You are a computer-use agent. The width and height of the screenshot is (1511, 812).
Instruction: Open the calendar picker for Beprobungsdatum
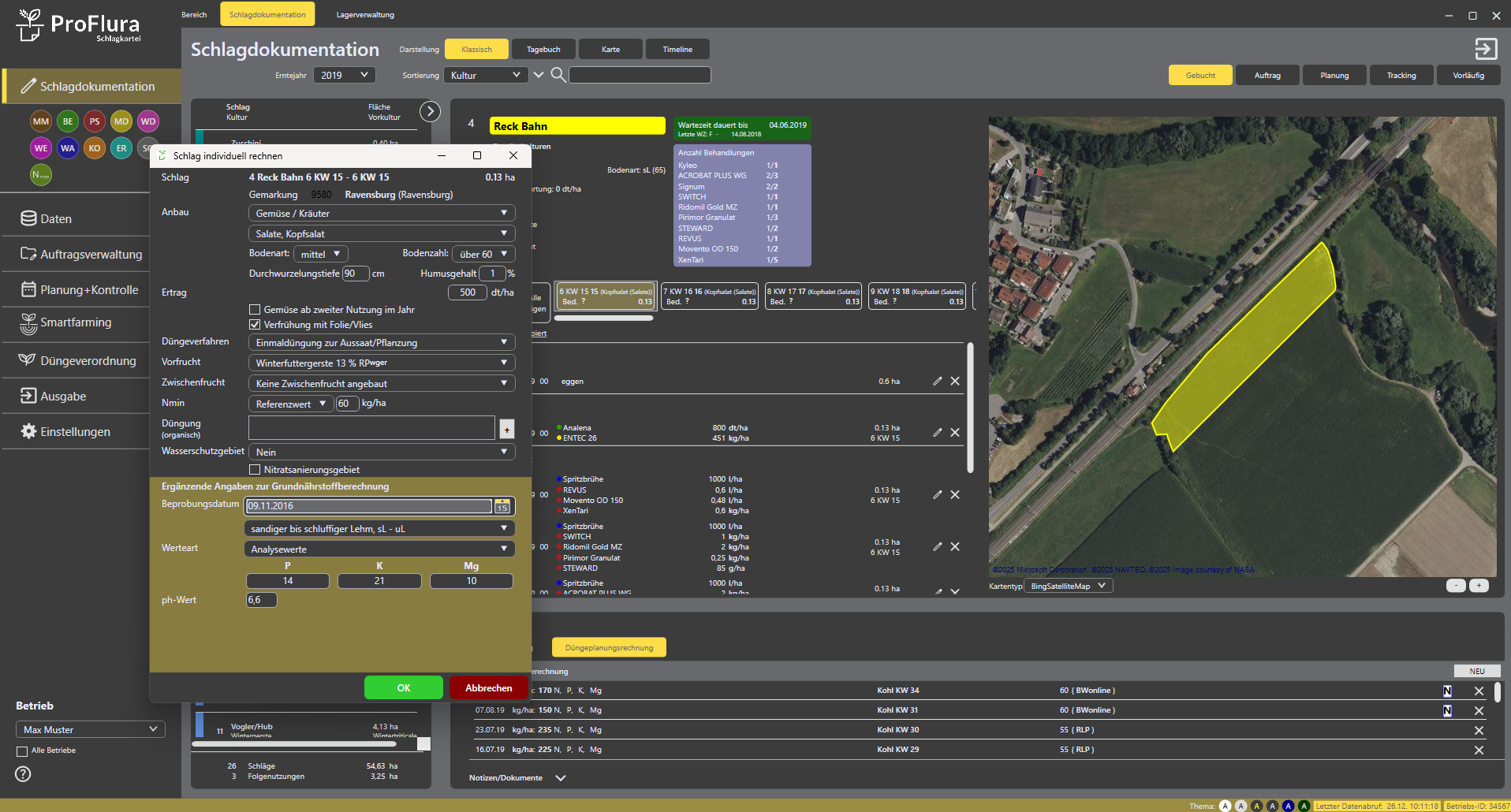502,506
